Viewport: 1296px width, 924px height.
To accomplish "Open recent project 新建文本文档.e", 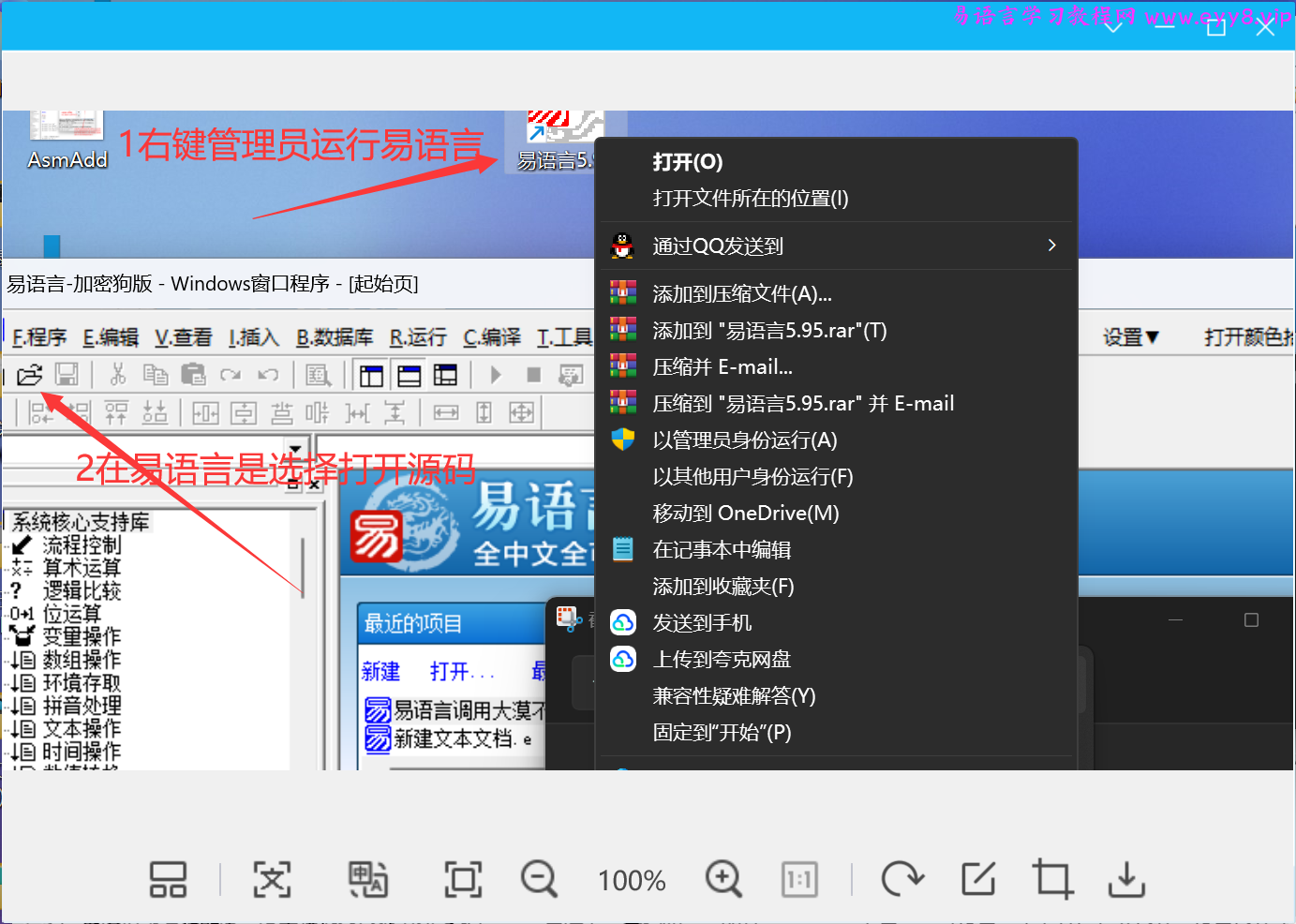I will (x=451, y=739).
